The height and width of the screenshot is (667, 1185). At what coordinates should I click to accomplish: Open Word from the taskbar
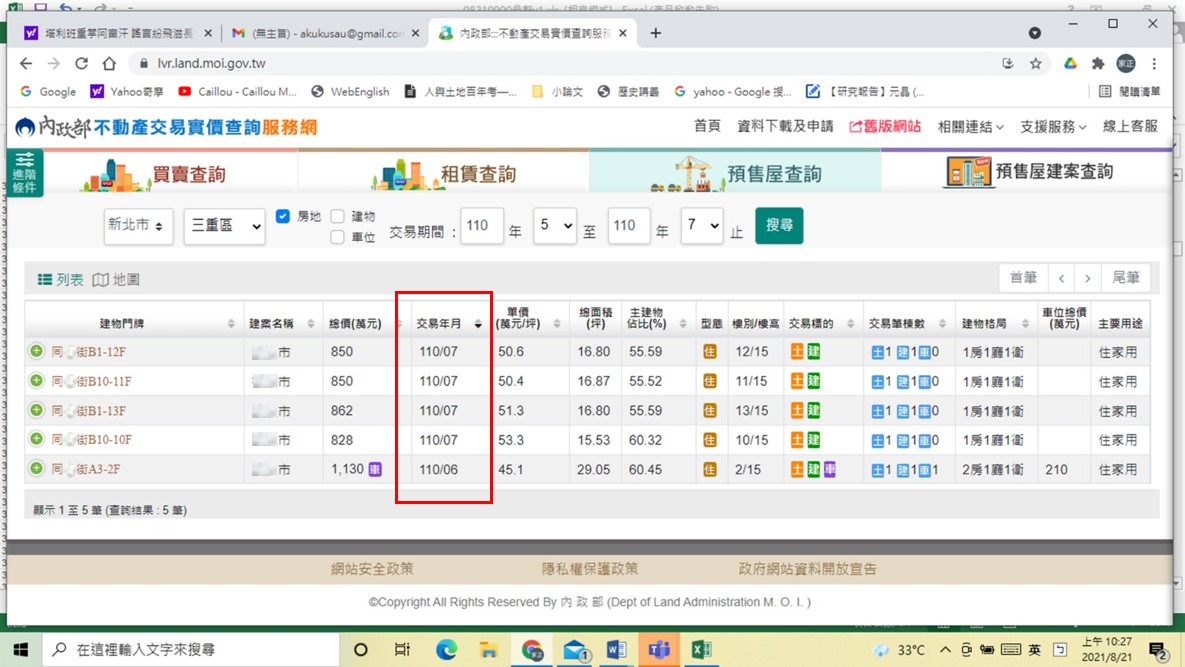coord(616,650)
